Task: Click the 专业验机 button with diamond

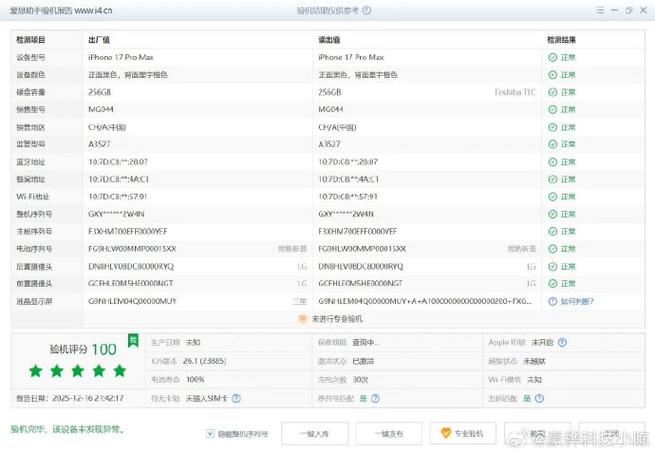Action: (x=463, y=434)
